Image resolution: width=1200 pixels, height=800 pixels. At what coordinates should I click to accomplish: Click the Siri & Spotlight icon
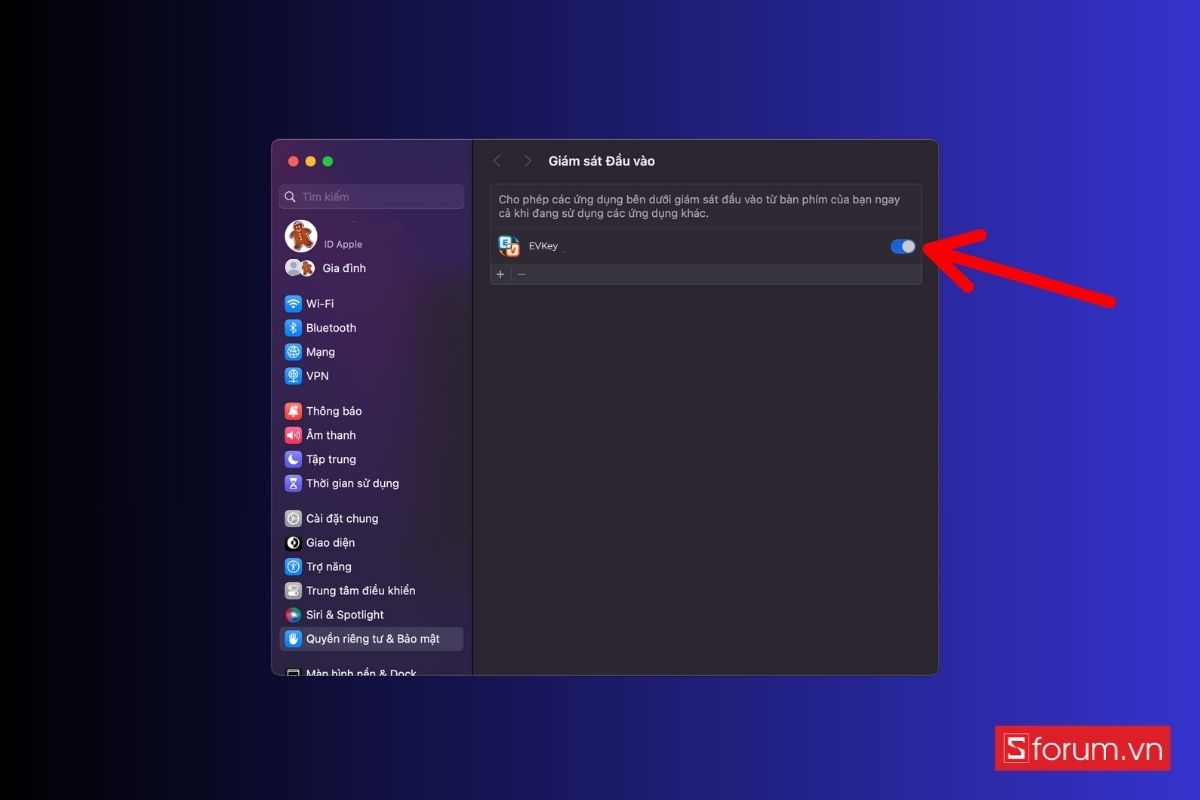(293, 615)
